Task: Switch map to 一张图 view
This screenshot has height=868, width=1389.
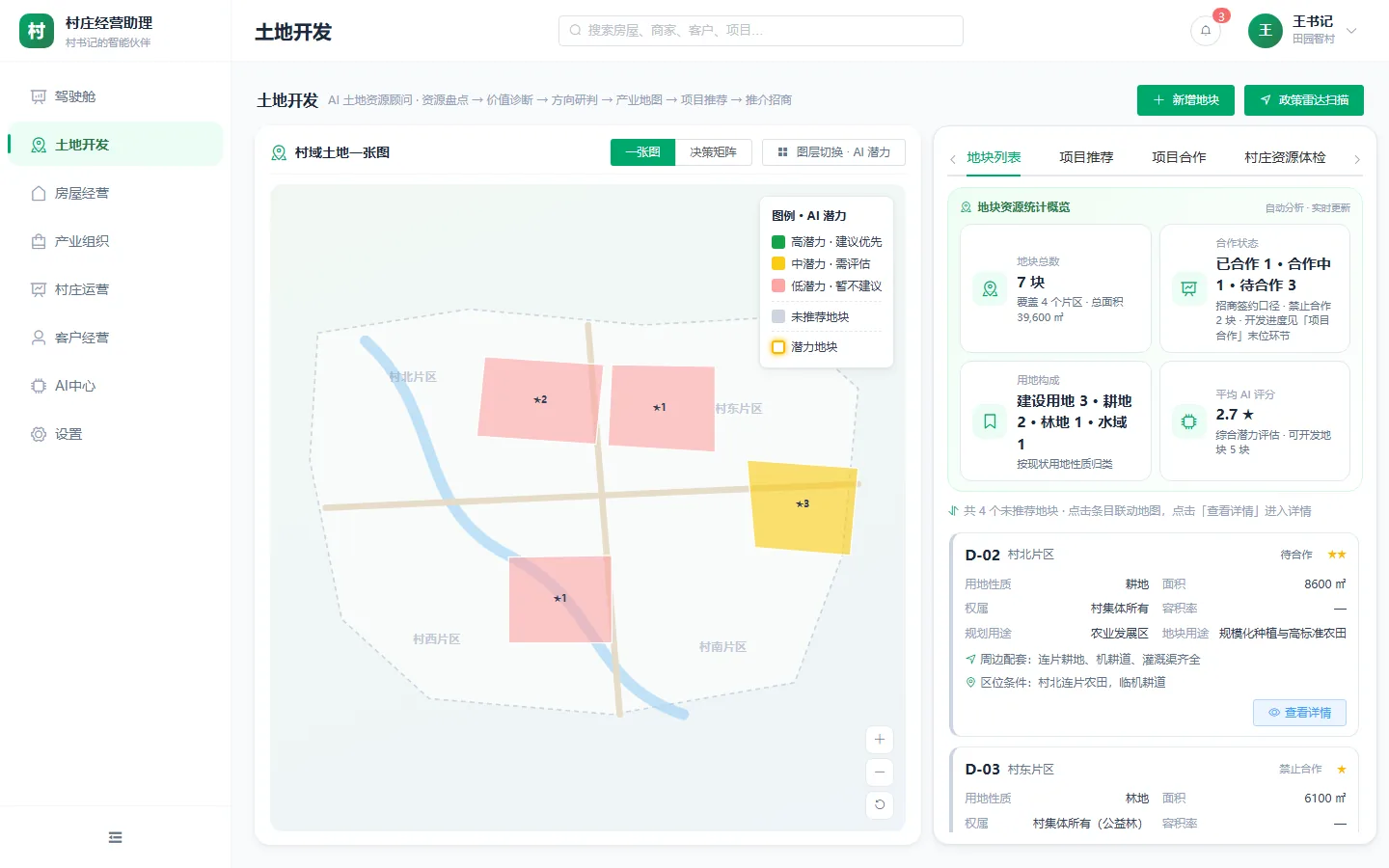Action: (x=642, y=152)
